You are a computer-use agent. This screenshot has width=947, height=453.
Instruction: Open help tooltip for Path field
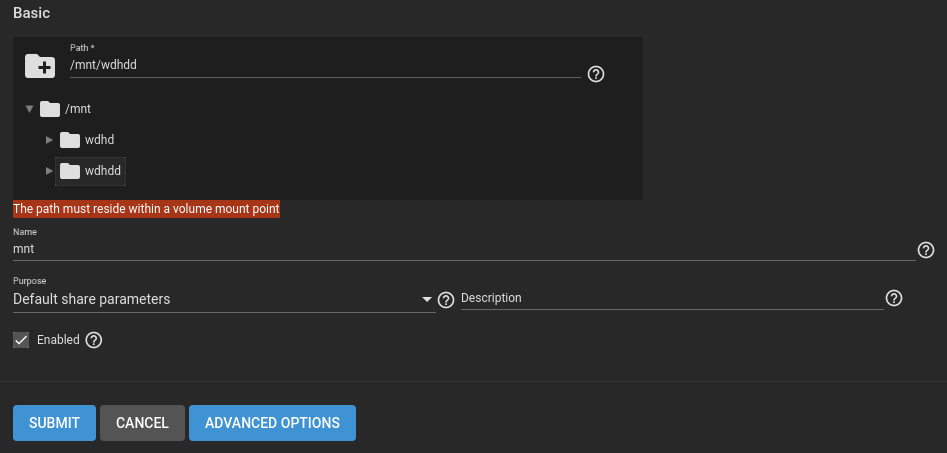tap(596, 74)
